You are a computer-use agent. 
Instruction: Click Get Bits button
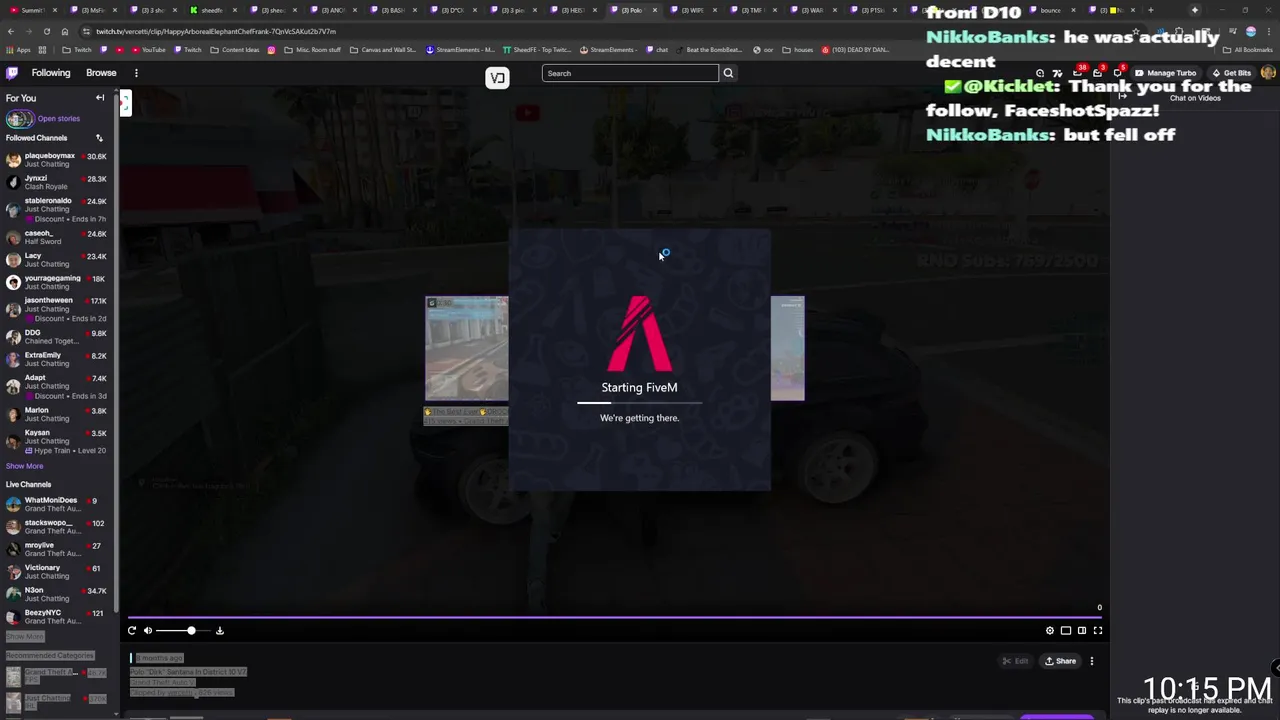(x=1231, y=73)
